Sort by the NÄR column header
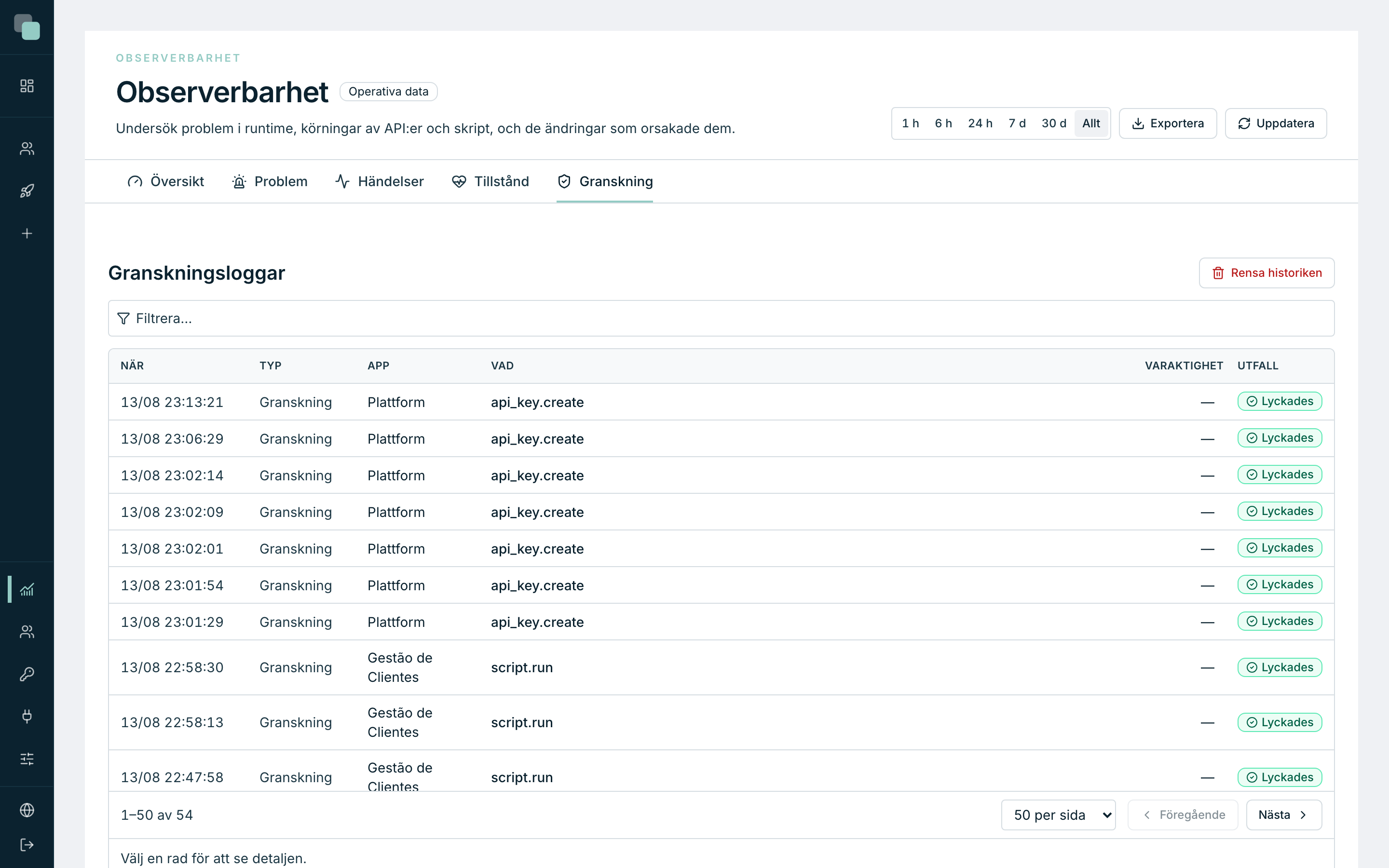The height and width of the screenshot is (868, 1389). pyautogui.click(x=132, y=366)
